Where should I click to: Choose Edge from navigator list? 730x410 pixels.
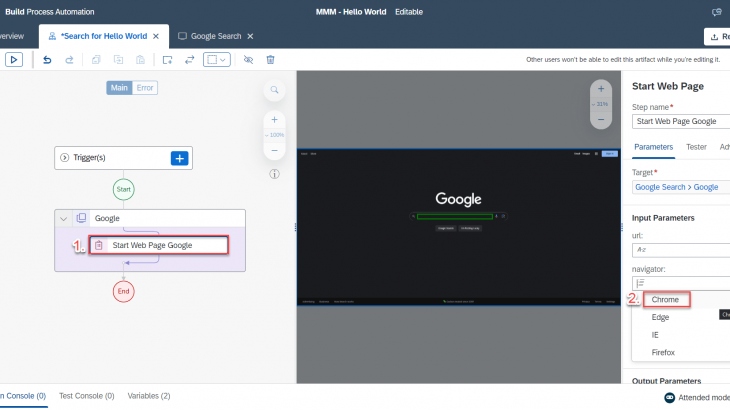point(660,317)
